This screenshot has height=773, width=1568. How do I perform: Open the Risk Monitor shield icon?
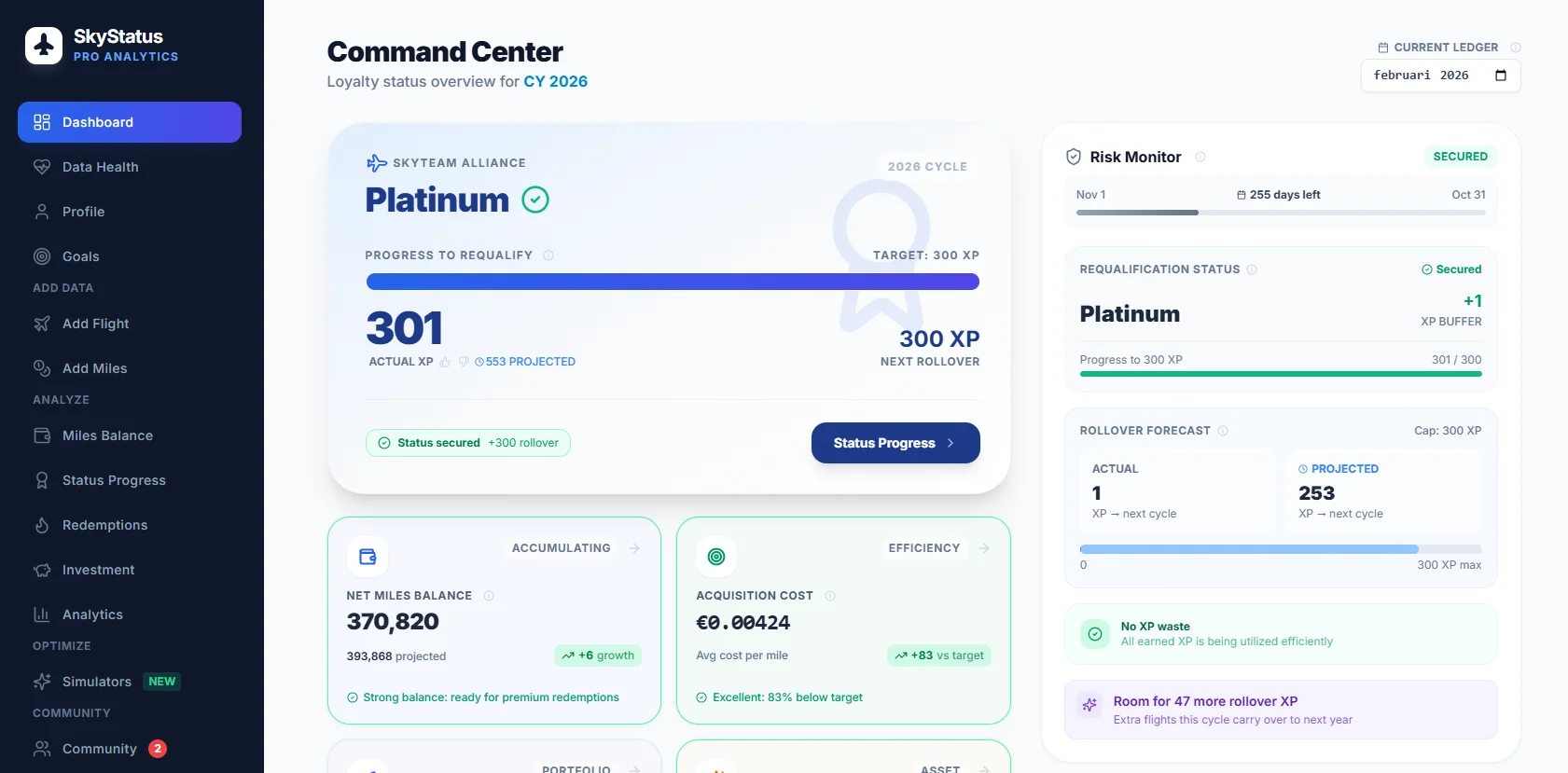point(1074,157)
